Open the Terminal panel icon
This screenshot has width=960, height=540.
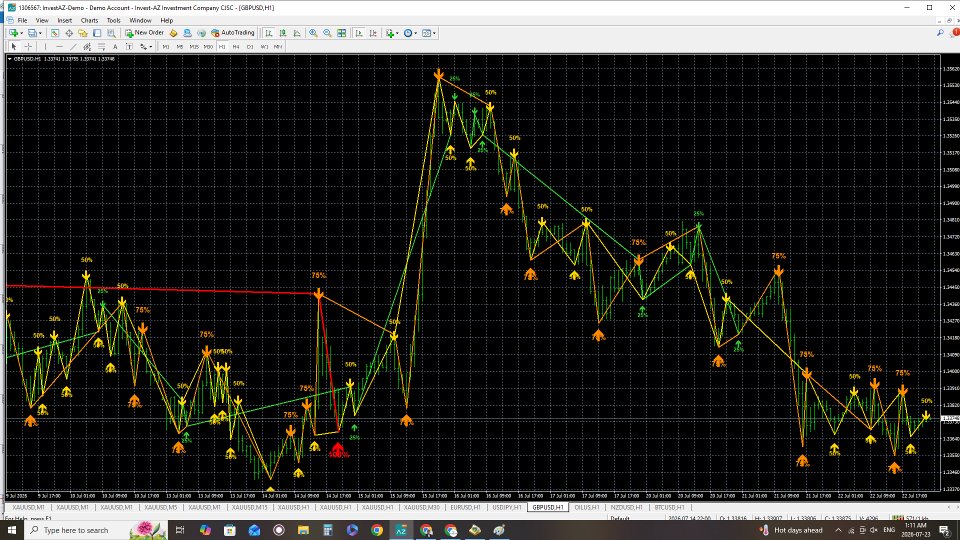click(x=97, y=33)
